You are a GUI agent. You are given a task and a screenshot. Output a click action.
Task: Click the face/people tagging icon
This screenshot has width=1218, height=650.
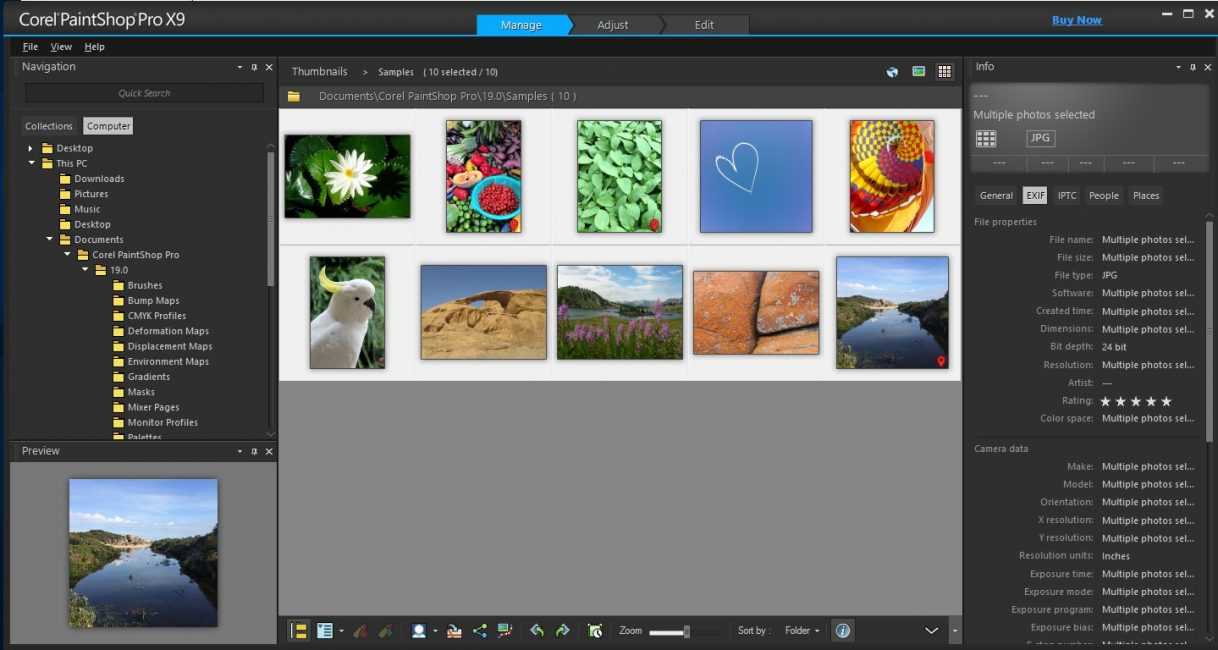(x=419, y=631)
